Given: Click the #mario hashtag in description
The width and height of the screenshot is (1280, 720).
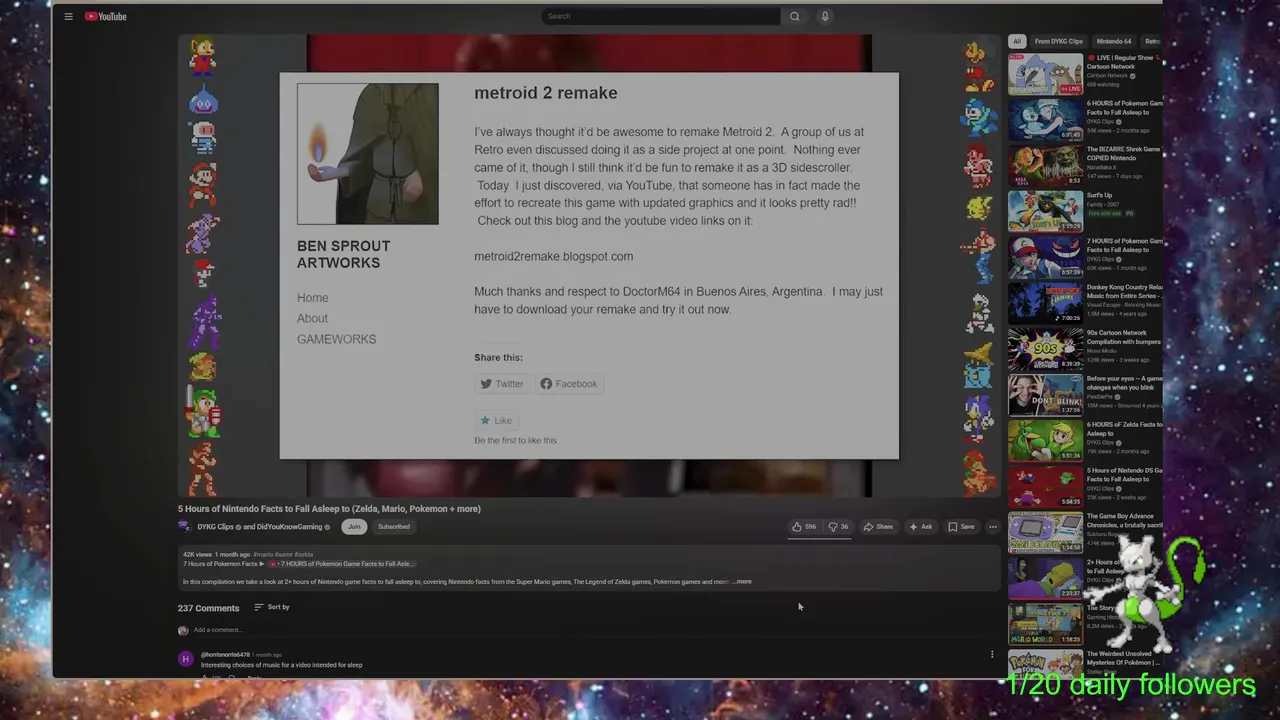Looking at the screenshot, I should point(263,554).
